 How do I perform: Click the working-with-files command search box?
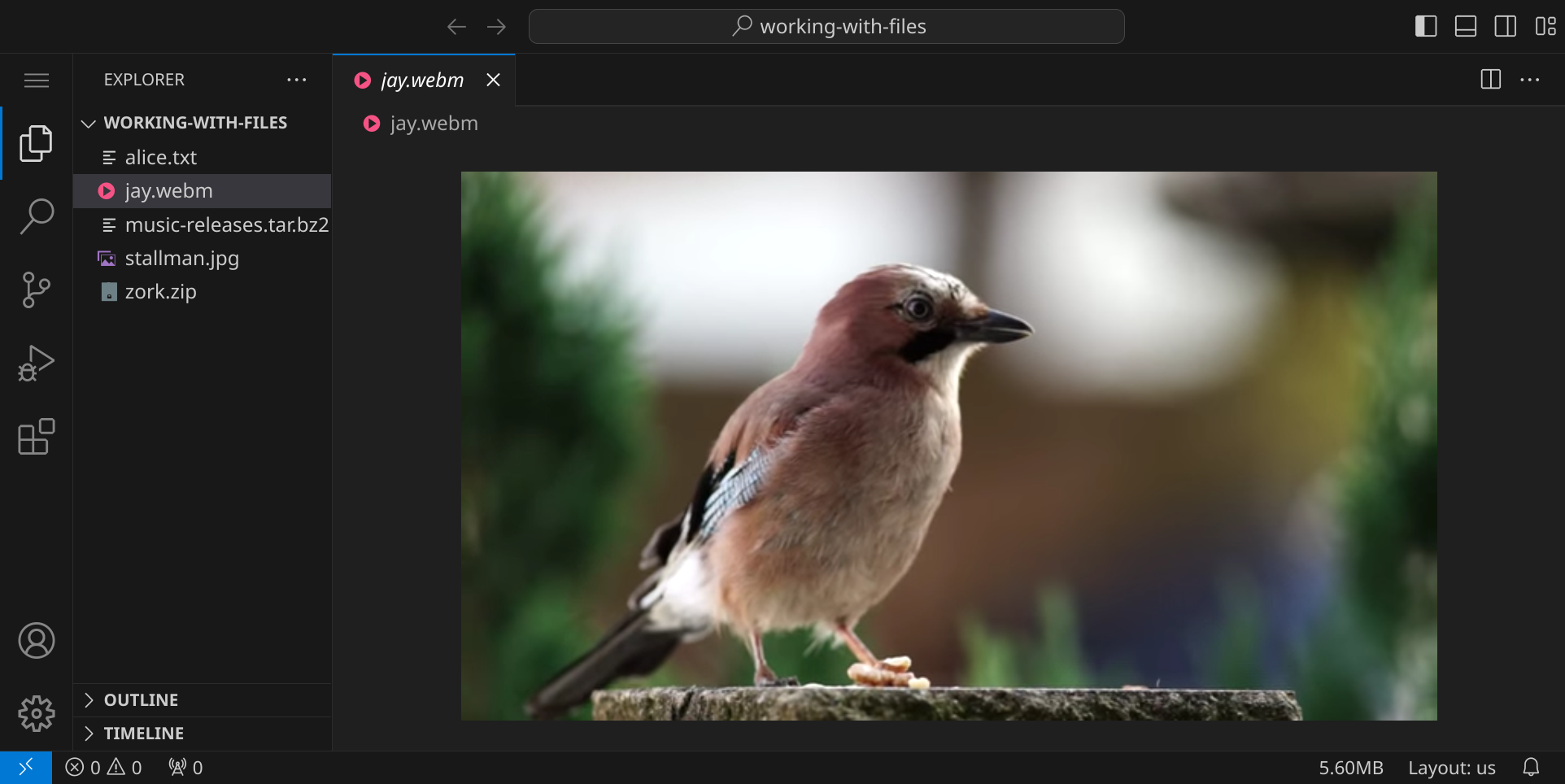coord(826,27)
